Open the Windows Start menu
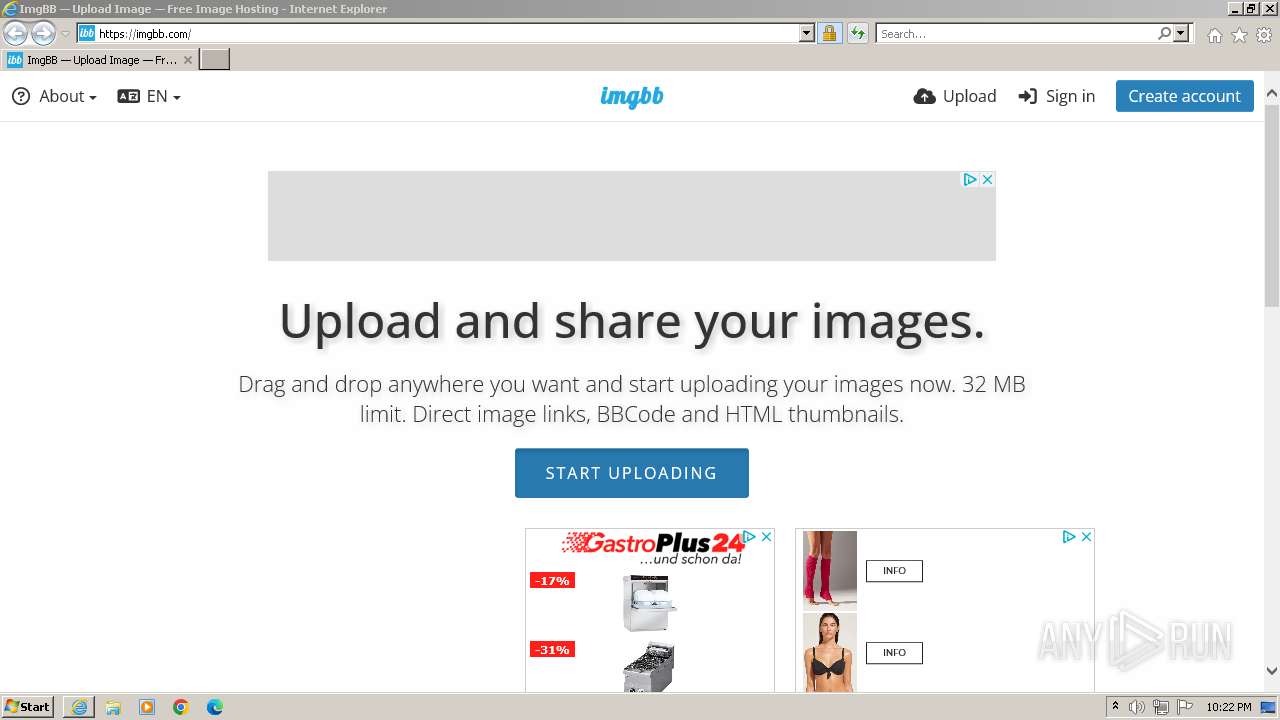 coord(28,707)
